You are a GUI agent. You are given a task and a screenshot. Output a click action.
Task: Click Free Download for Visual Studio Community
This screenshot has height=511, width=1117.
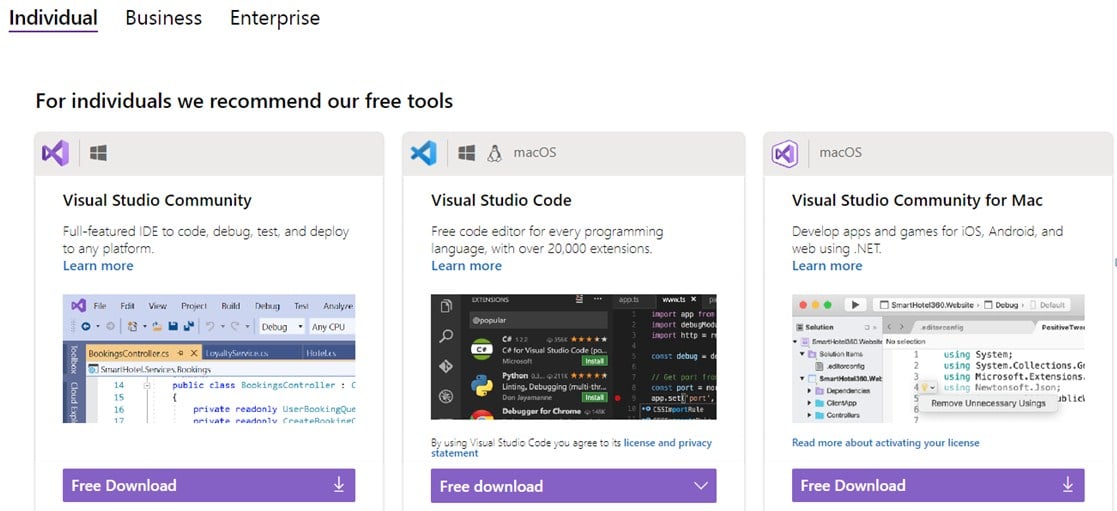[209, 485]
